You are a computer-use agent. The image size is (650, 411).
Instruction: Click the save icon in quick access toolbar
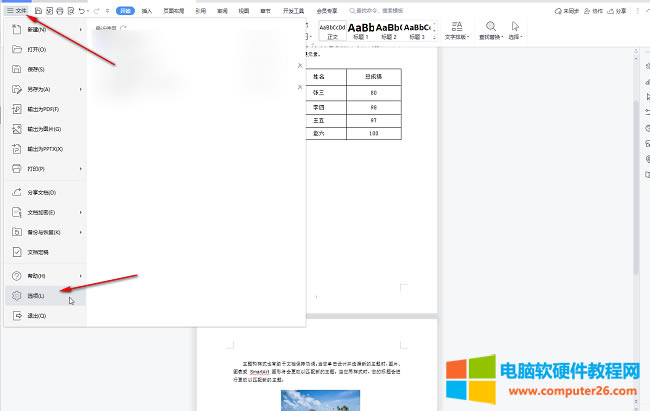point(38,10)
